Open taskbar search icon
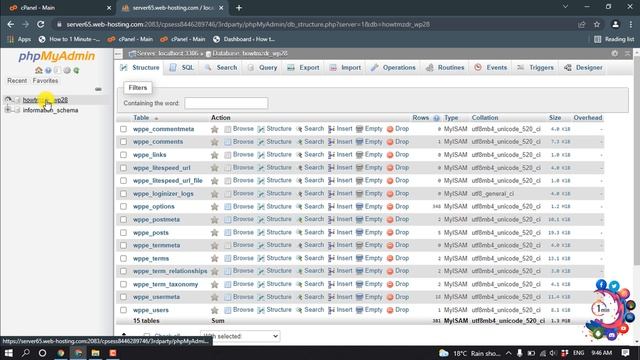This screenshot has height=360, width=640. pyautogui.click(x=25, y=353)
